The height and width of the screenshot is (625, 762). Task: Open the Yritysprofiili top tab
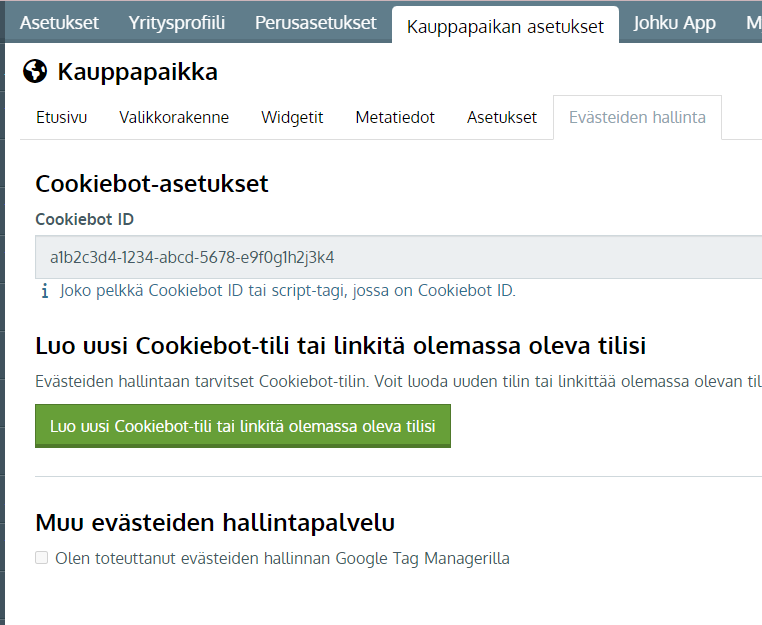pyautogui.click(x=176, y=23)
